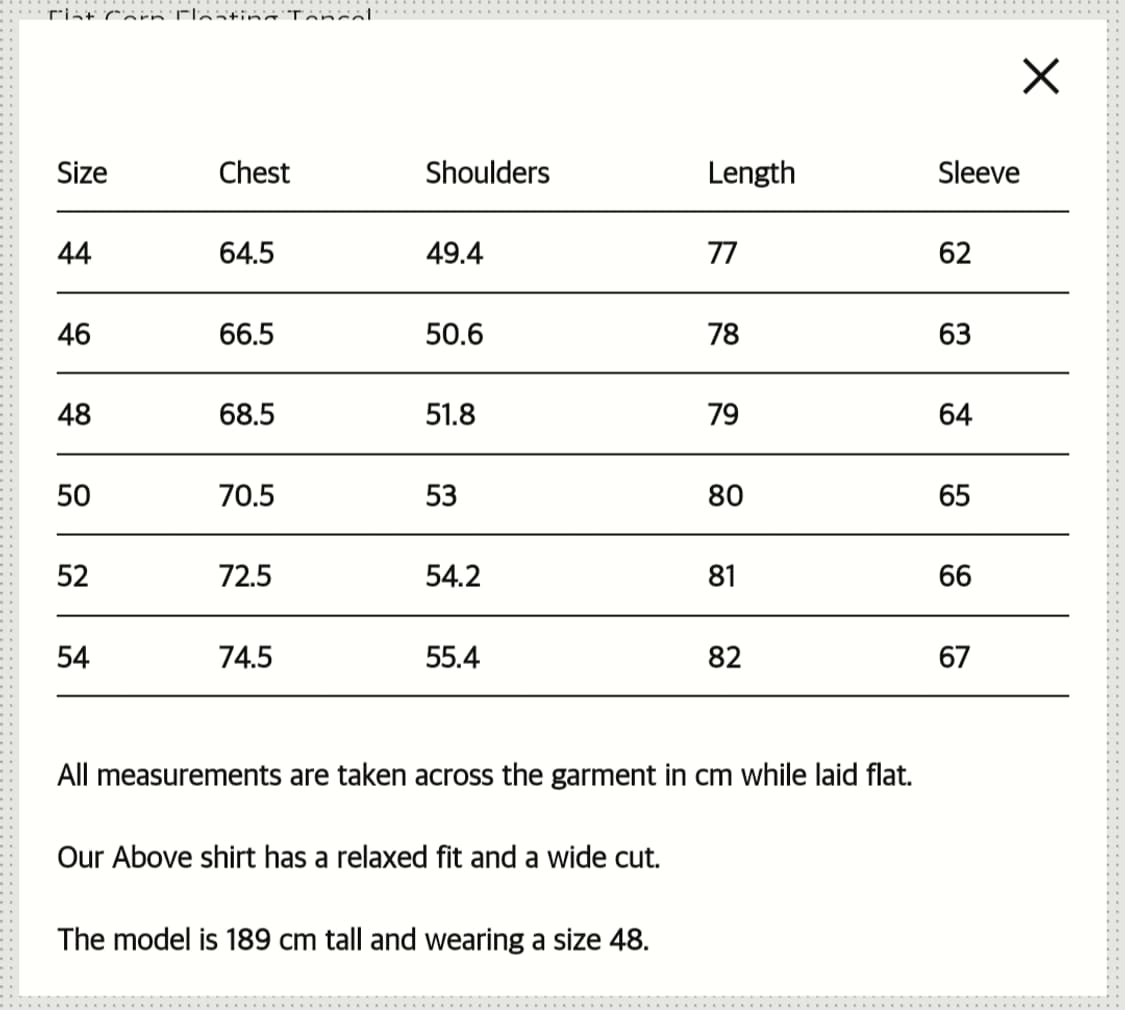The height and width of the screenshot is (1010, 1125).
Task: Select size 52 in the table
Action: [x=73, y=576]
